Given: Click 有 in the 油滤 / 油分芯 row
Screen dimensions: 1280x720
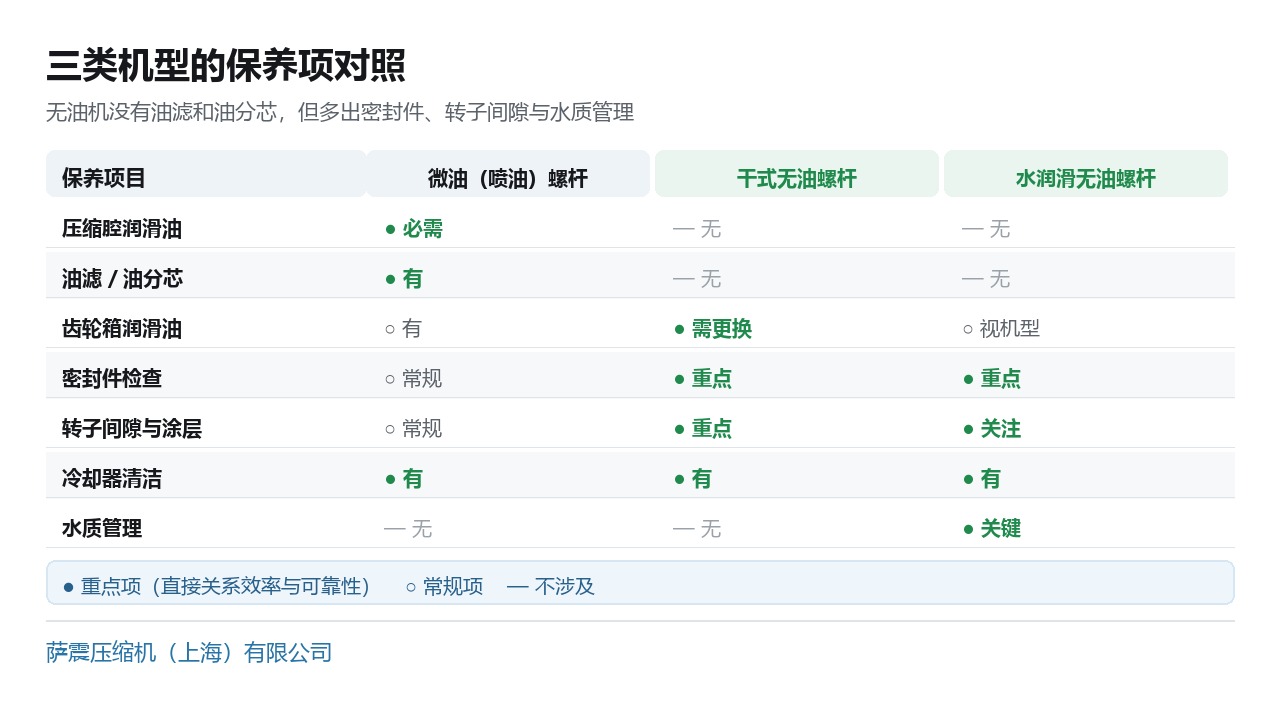Looking at the screenshot, I should 404,278.
